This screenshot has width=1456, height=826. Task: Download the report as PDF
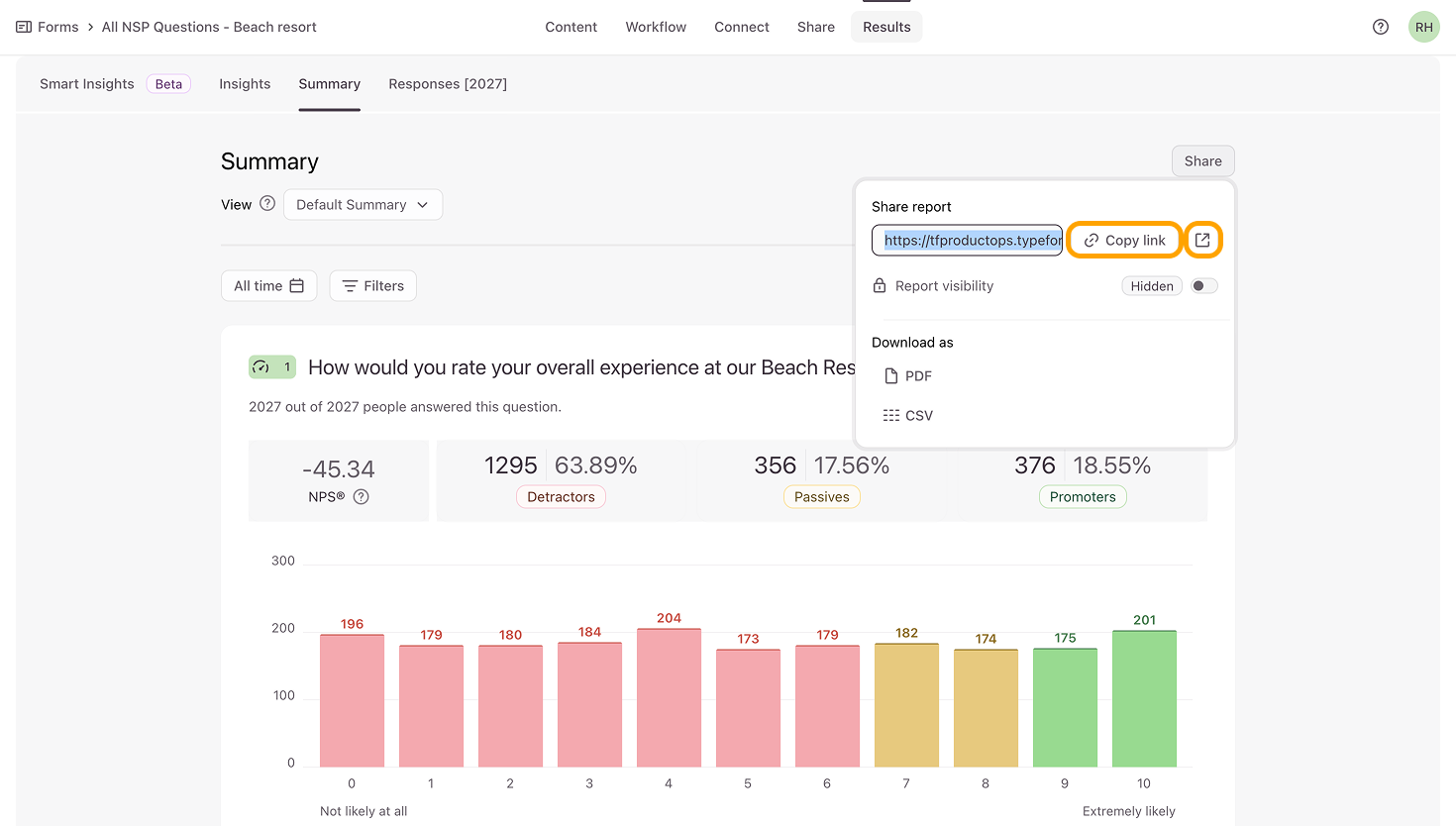(x=907, y=376)
